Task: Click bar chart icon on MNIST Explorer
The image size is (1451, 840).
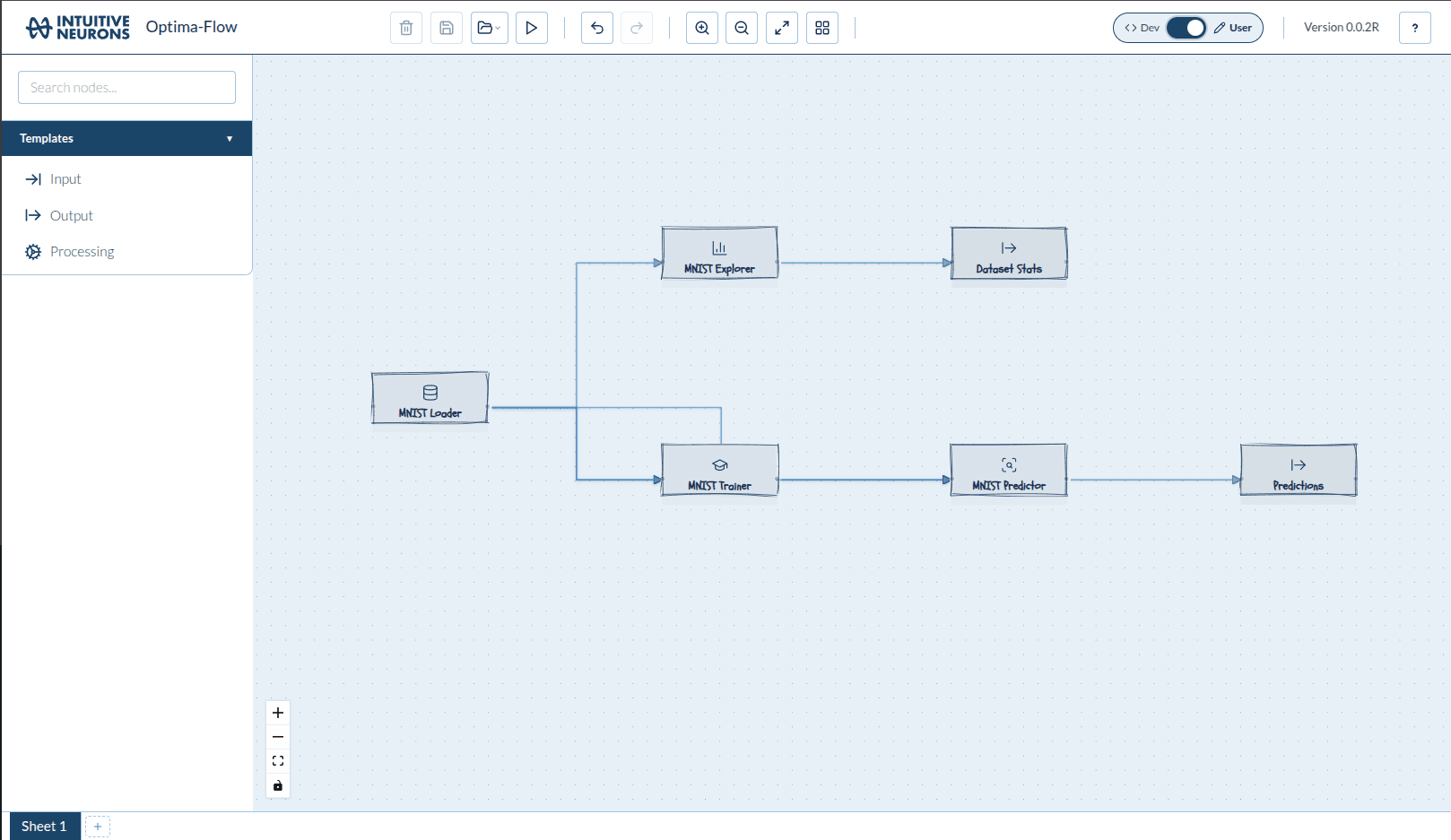Action: coord(719,247)
